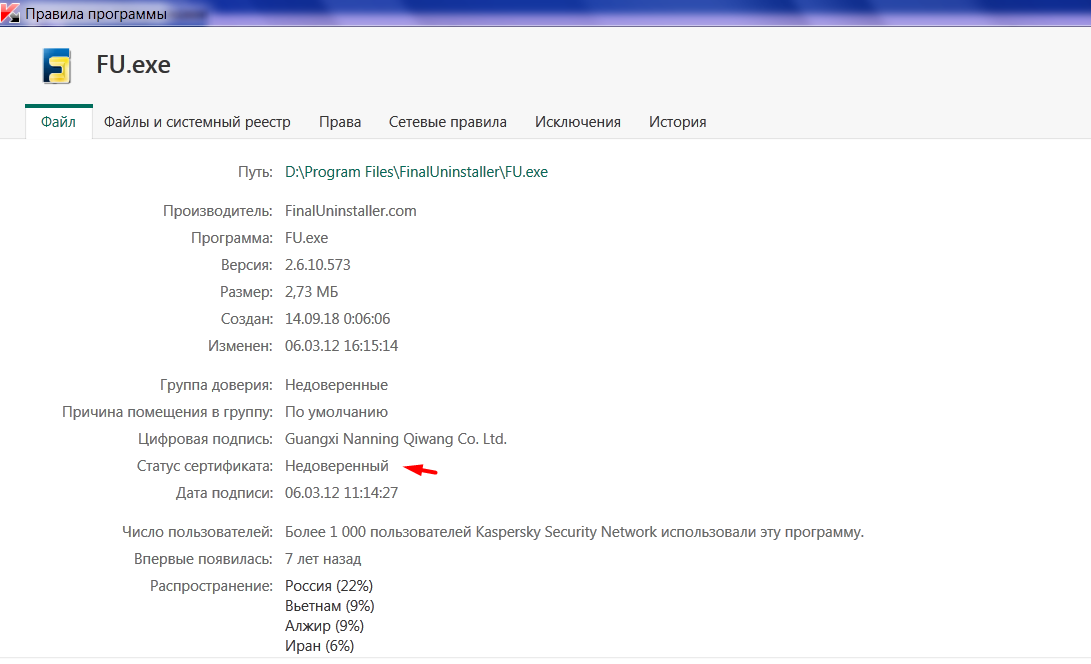Click the size value 2,73 МБ
1091x664 pixels.
(x=311, y=292)
